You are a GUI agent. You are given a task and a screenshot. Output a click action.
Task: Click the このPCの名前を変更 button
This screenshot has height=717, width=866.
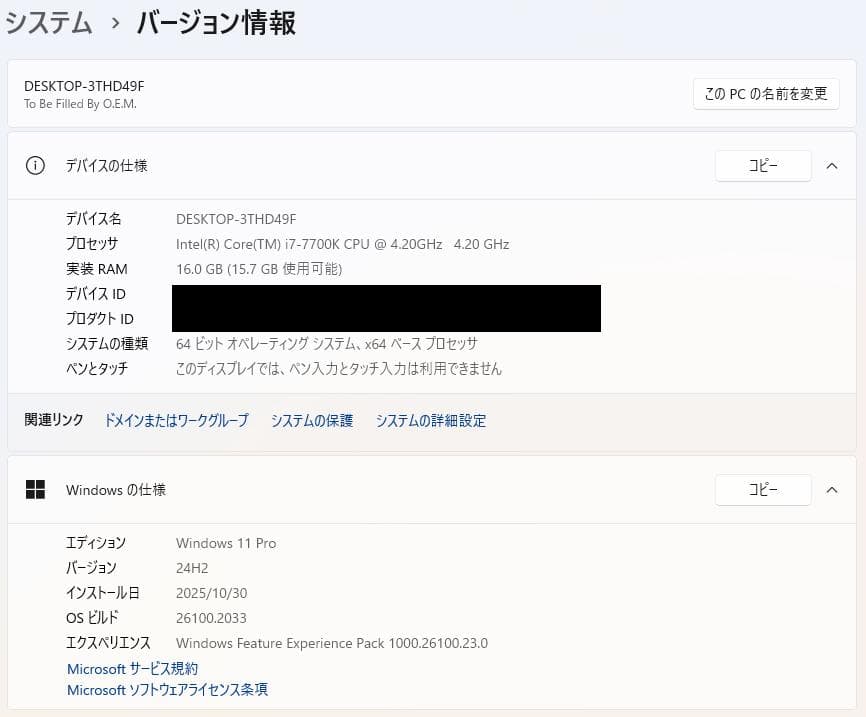click(x=765, y=93)
